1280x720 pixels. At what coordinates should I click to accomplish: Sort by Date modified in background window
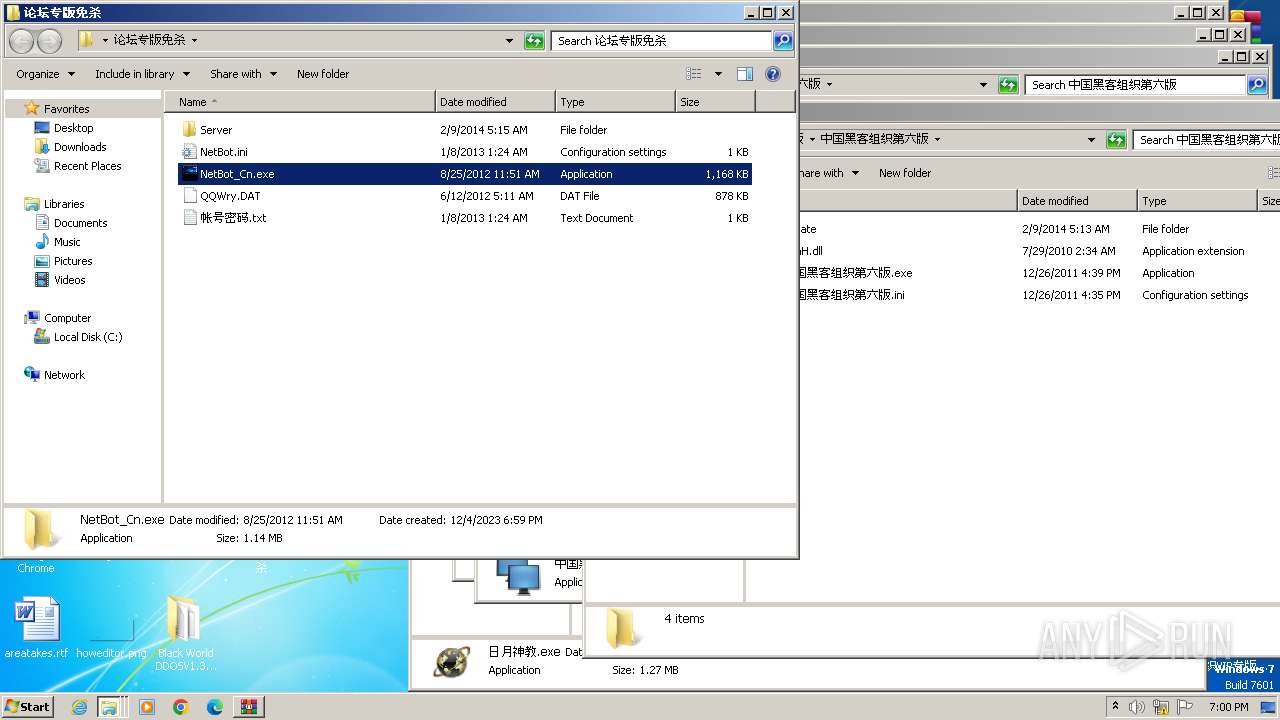click(1077, 201)
